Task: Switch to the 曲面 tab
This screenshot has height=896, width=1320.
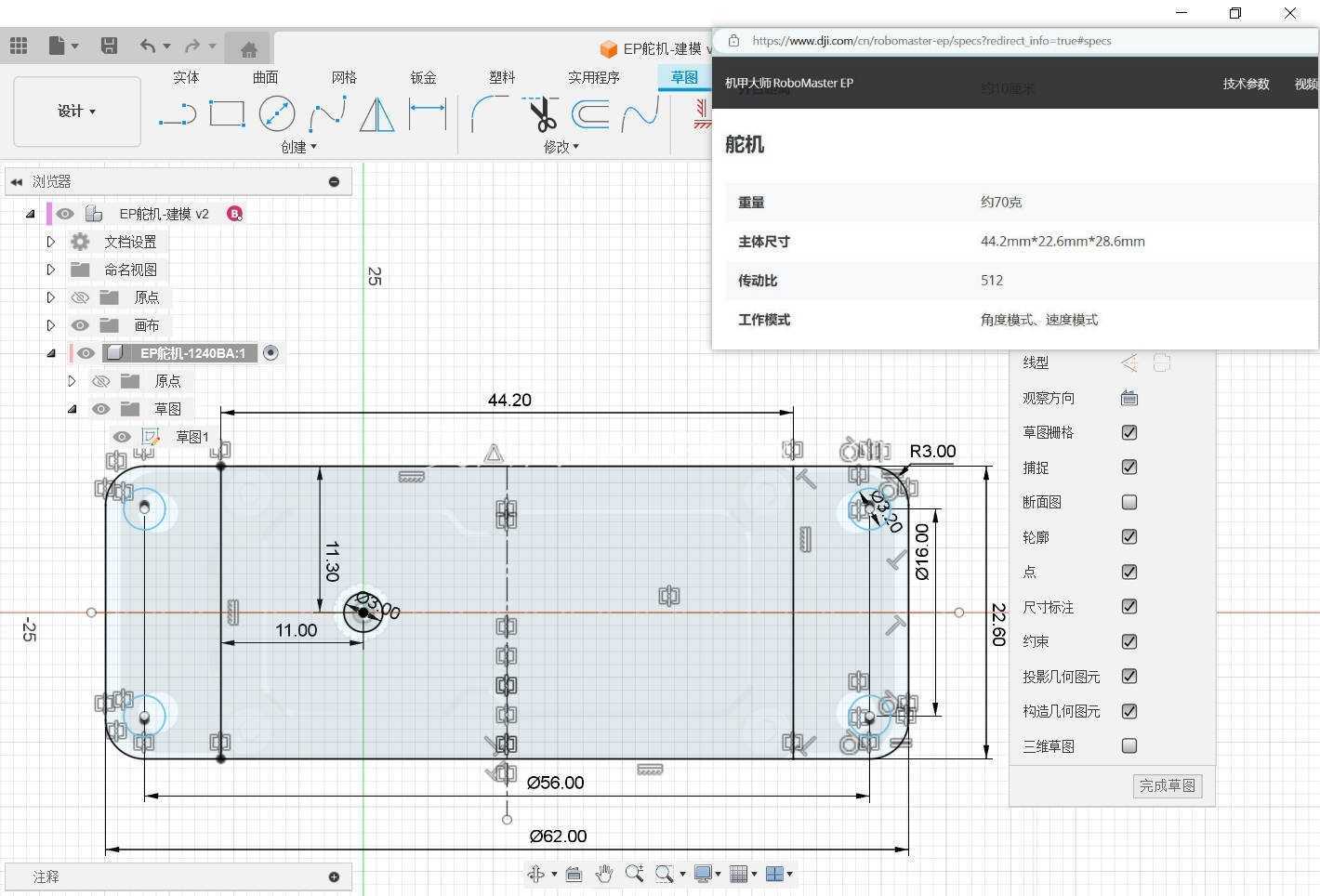Action: point(266,77)
